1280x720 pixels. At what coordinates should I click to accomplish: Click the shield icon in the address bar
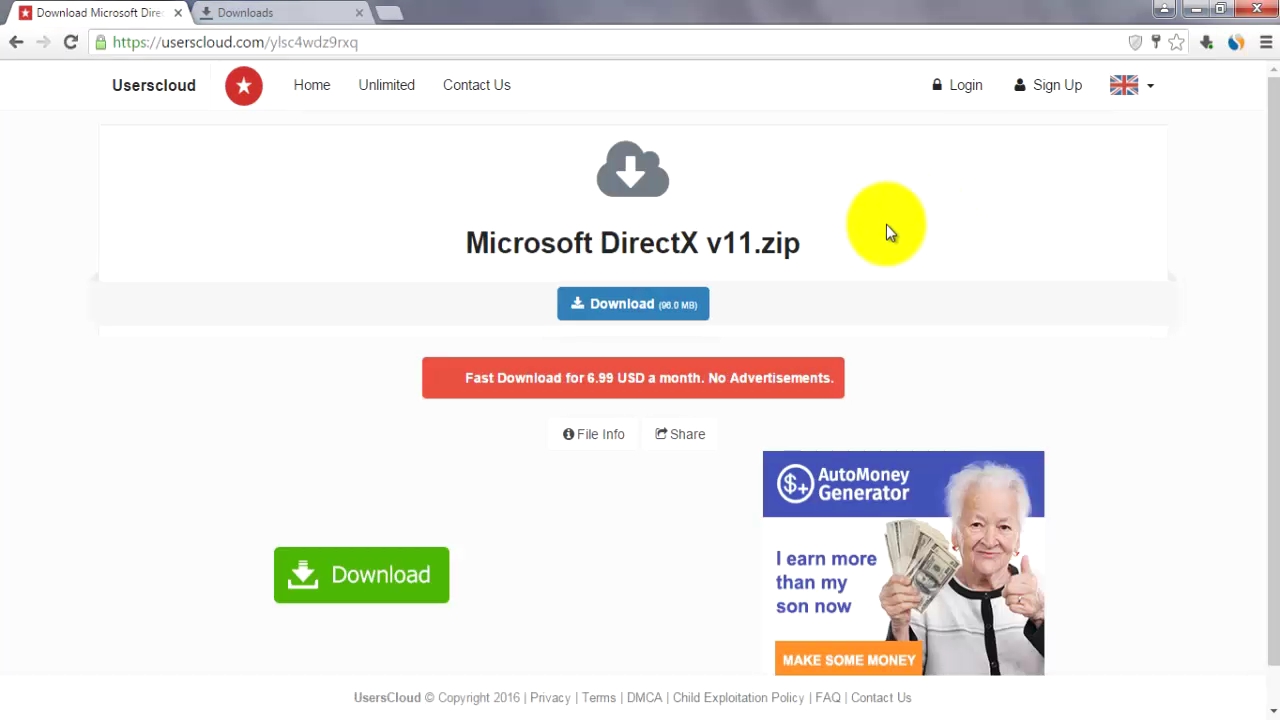coord(1135,42)
